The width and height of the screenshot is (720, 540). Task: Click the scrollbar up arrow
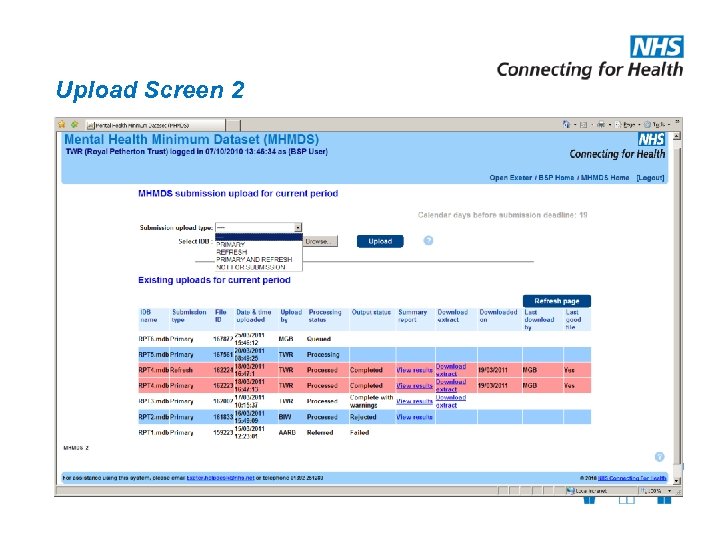676,136
